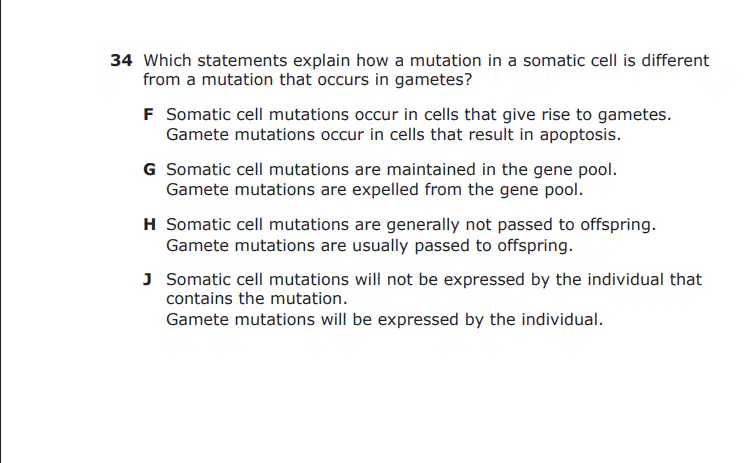751x463 pixels.
Task: Click 'Somatic cell mutations occur in cells' line
Action: (419, 115)
